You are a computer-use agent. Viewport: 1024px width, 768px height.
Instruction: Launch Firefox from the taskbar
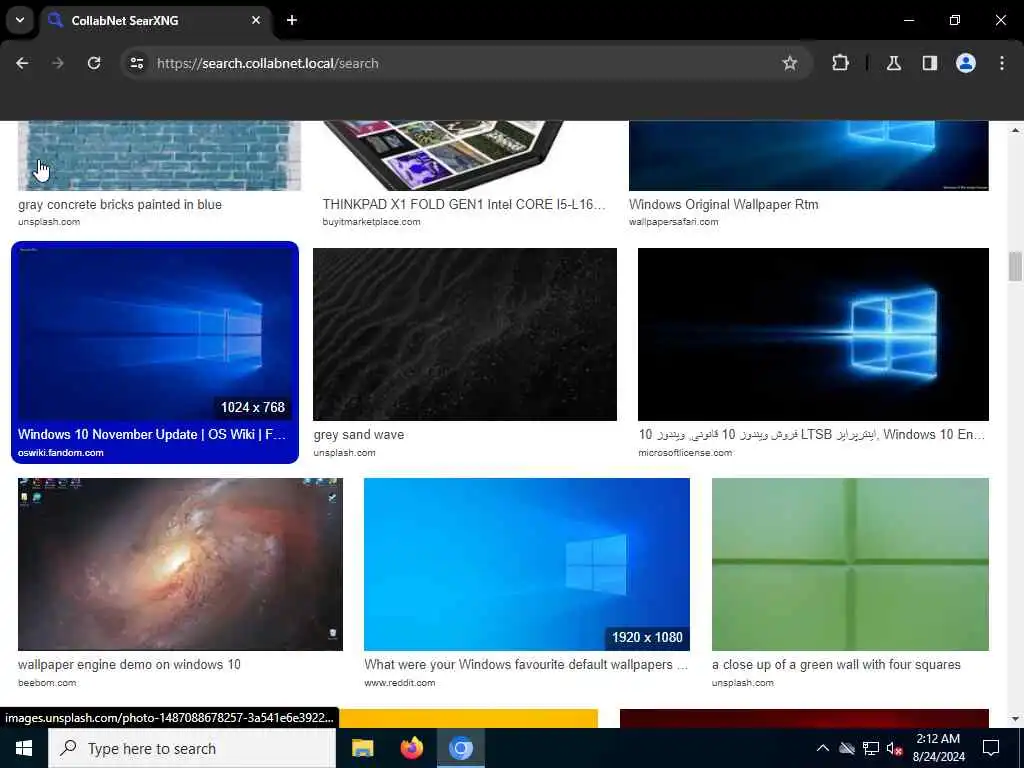click(x=411, y=748)
